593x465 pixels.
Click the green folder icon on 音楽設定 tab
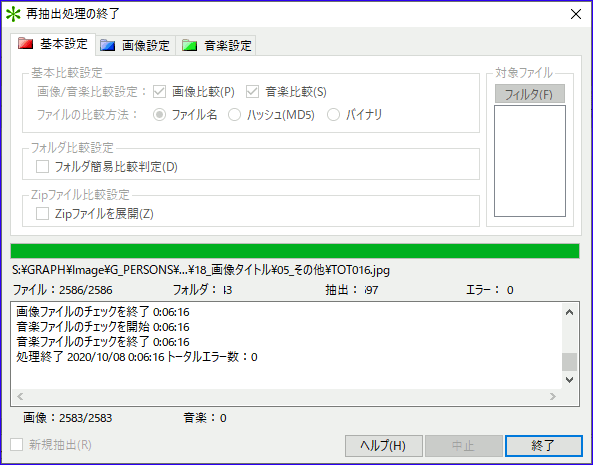[189, 45]
